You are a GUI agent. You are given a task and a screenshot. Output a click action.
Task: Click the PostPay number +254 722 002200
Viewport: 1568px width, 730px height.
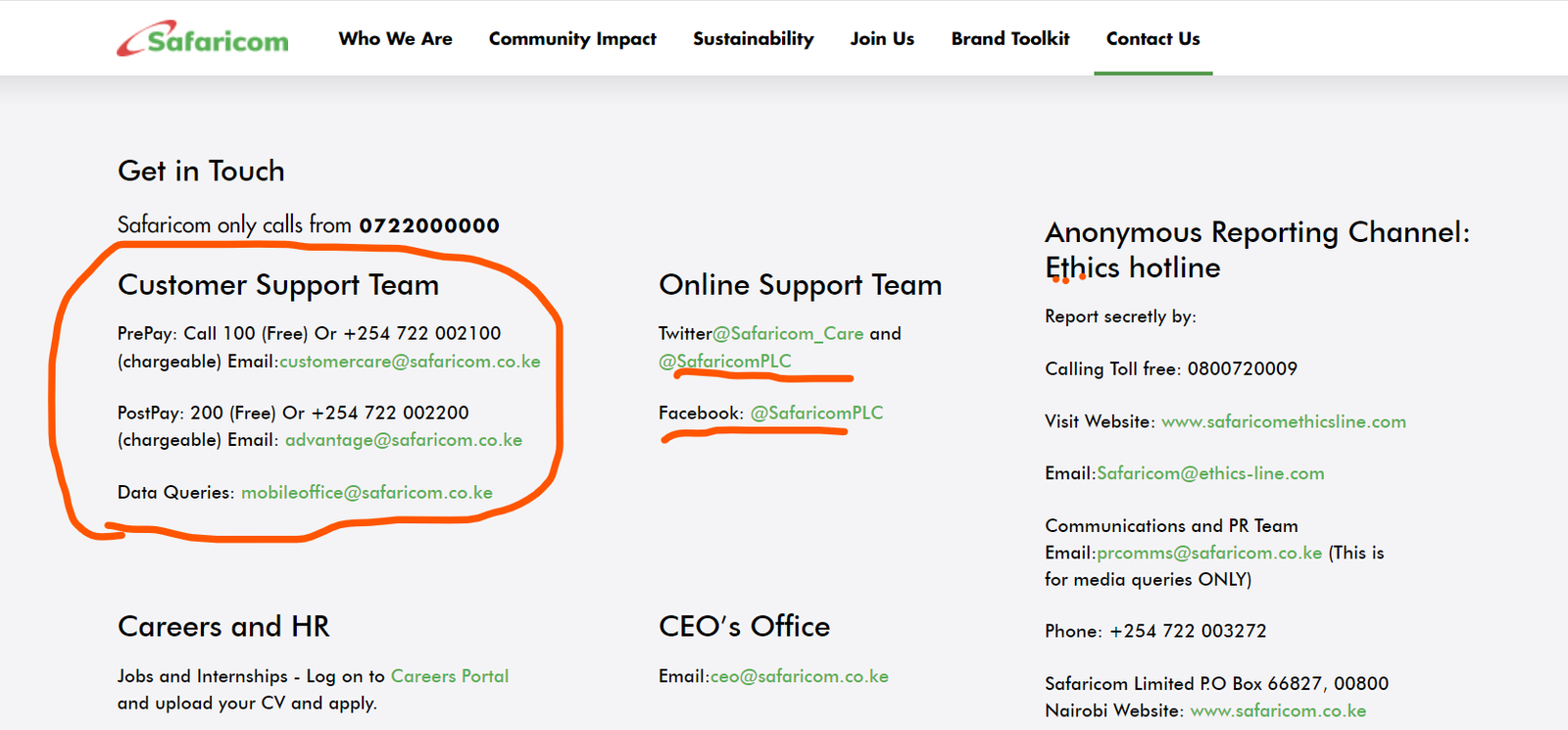pos(390,414)
